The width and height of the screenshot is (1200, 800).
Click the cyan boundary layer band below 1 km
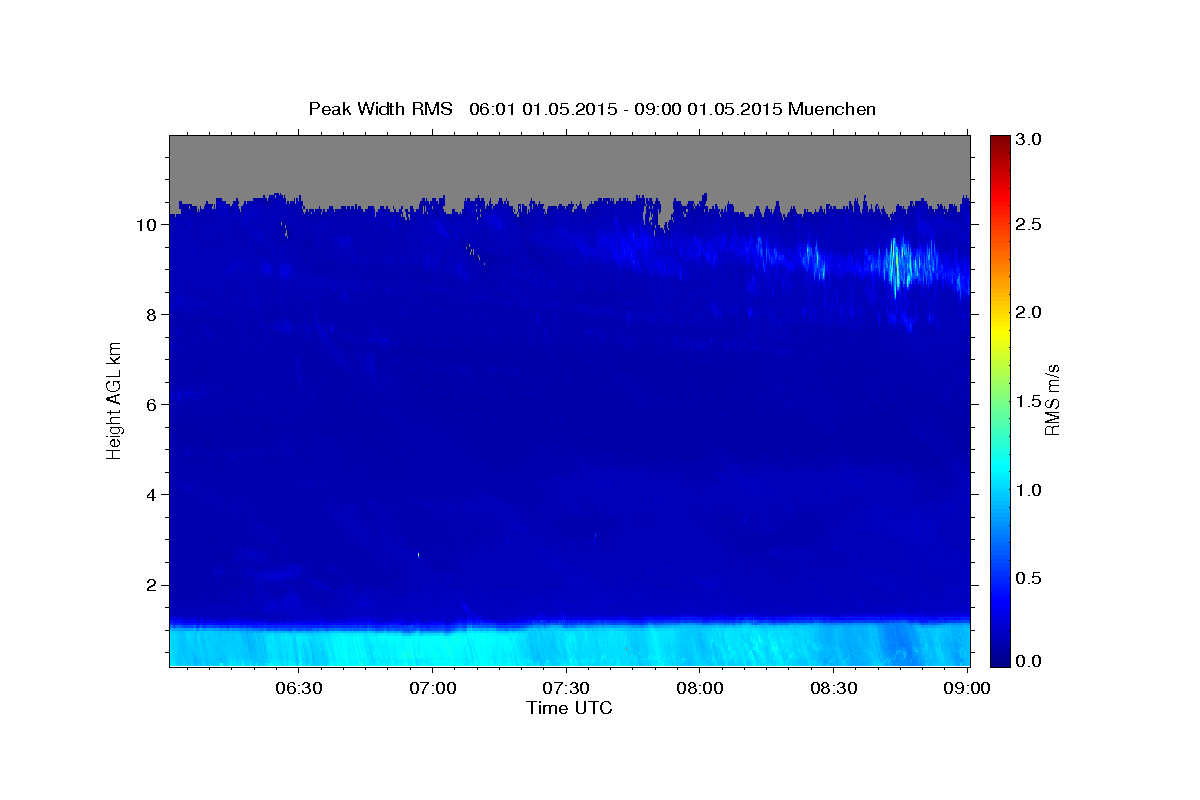click(570, 645)
